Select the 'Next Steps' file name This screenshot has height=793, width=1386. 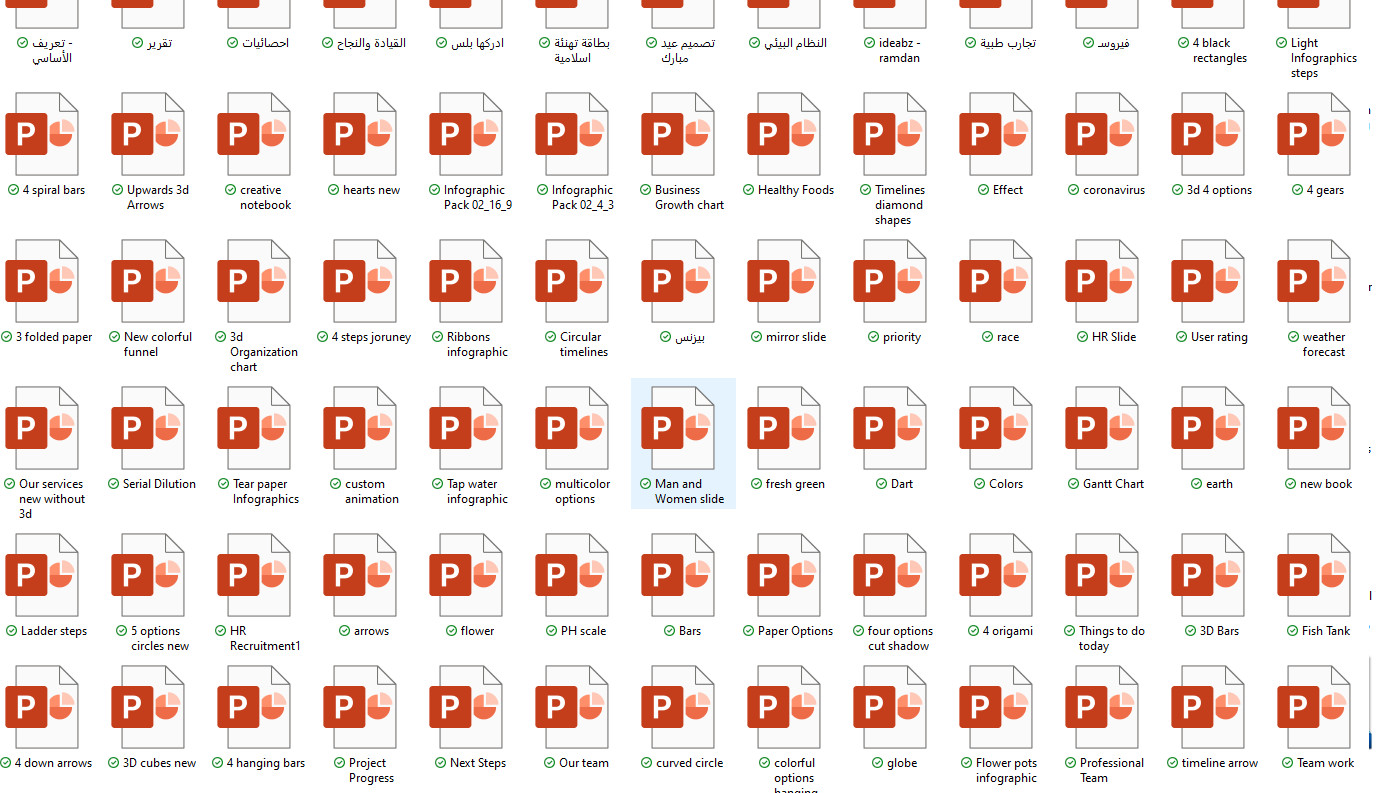[x=477, y=763]
